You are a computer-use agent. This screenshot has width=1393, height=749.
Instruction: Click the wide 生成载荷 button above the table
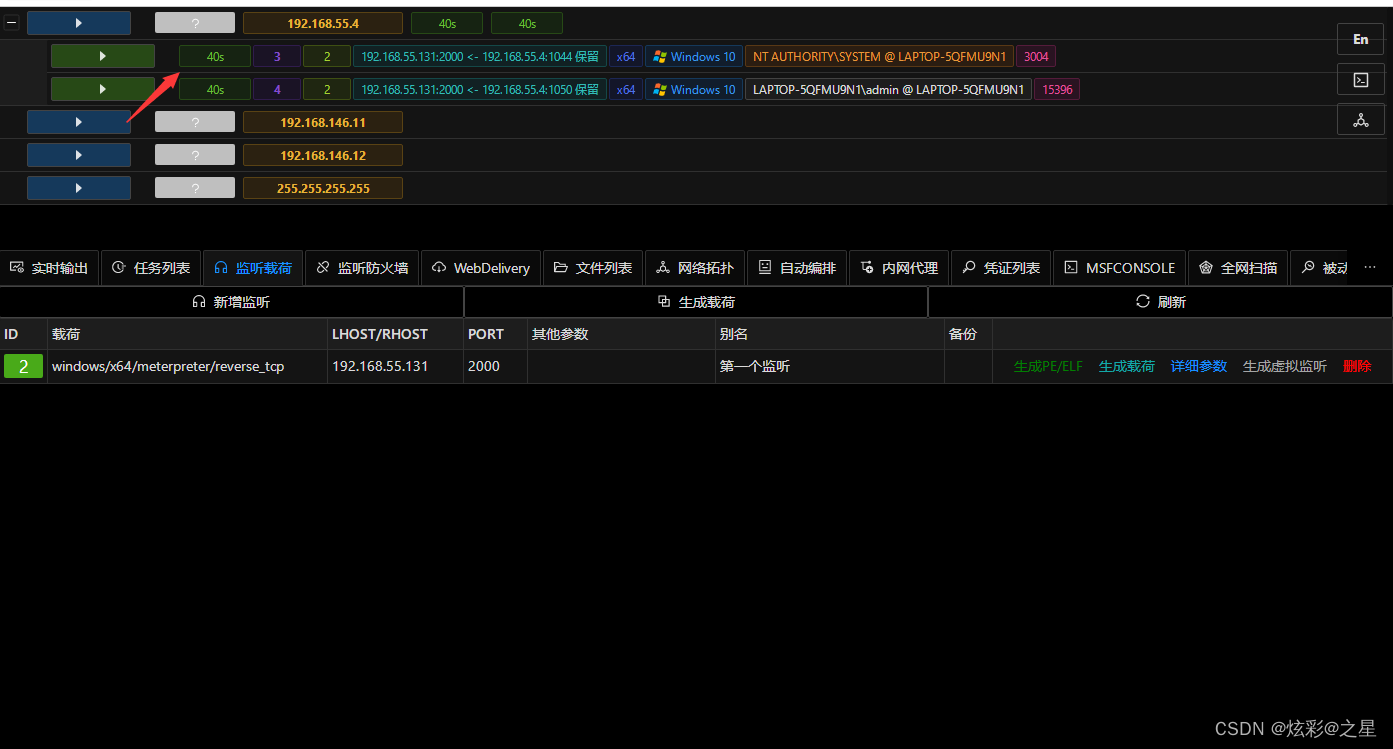click(x=696, y=302)
